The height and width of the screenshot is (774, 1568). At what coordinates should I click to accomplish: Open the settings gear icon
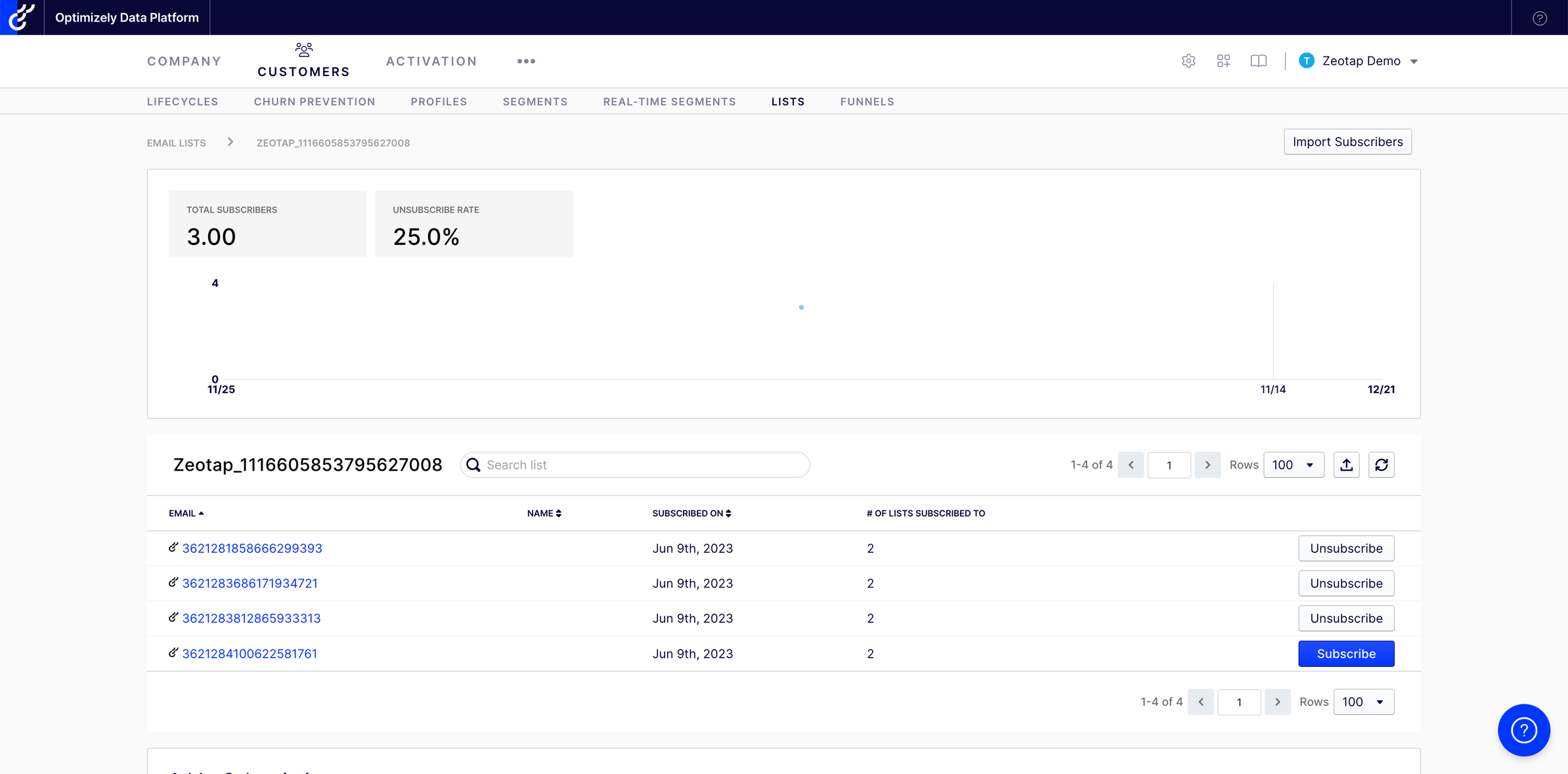(x=1188, y=61)
